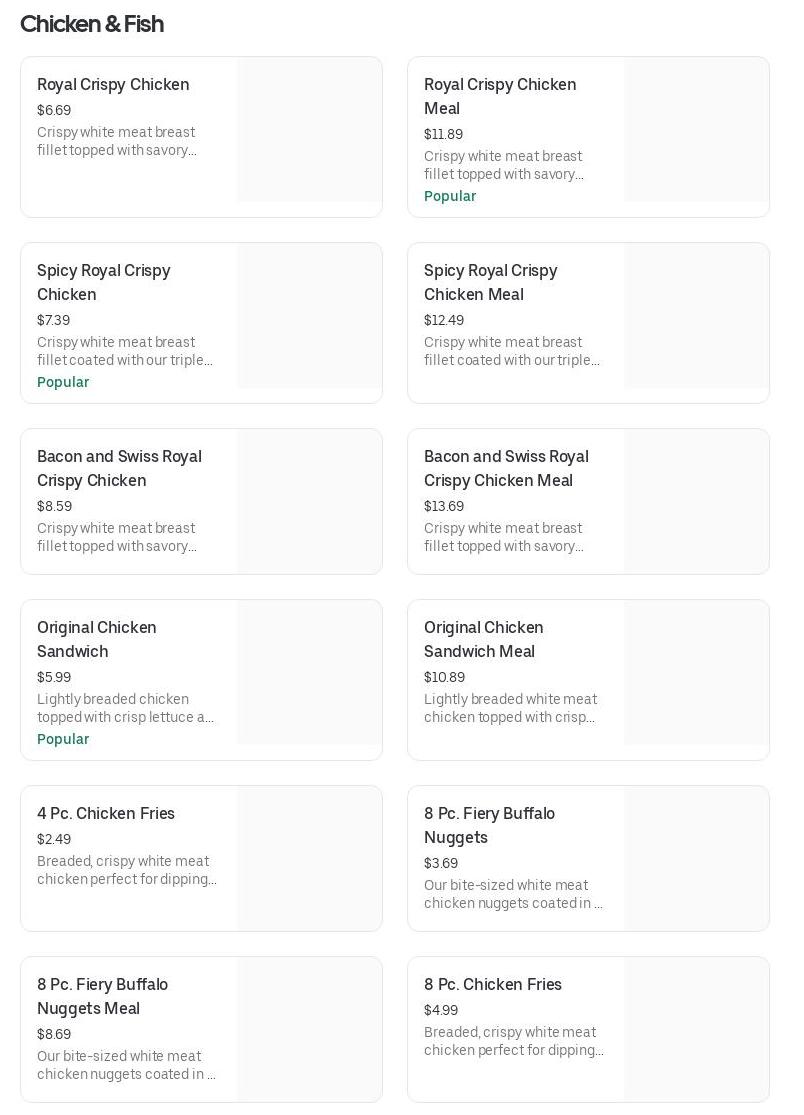804x1115 pixels.
Task: Select Bacon and Swiss Royal Crispy Chicken Meal
Action: [506, 468]
